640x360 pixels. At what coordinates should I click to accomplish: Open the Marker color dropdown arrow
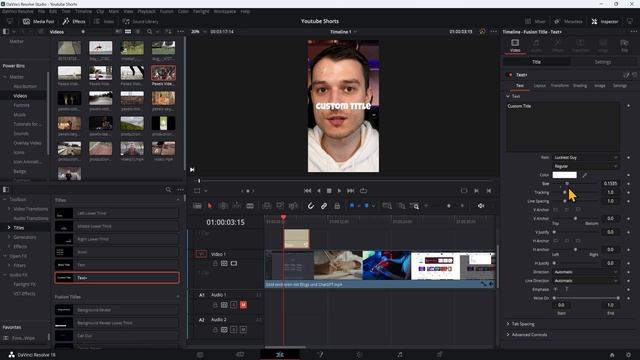click(x=373, y=206)
